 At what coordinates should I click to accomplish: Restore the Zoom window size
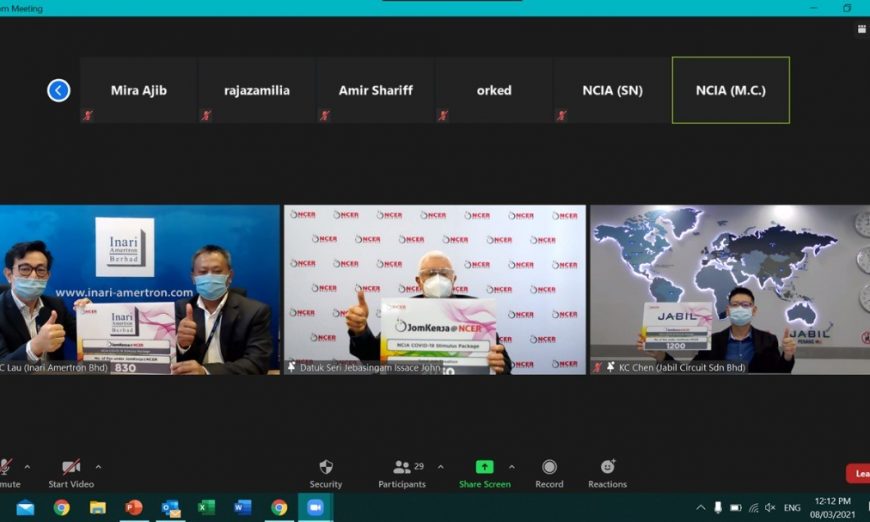click(x=847, y=8)
